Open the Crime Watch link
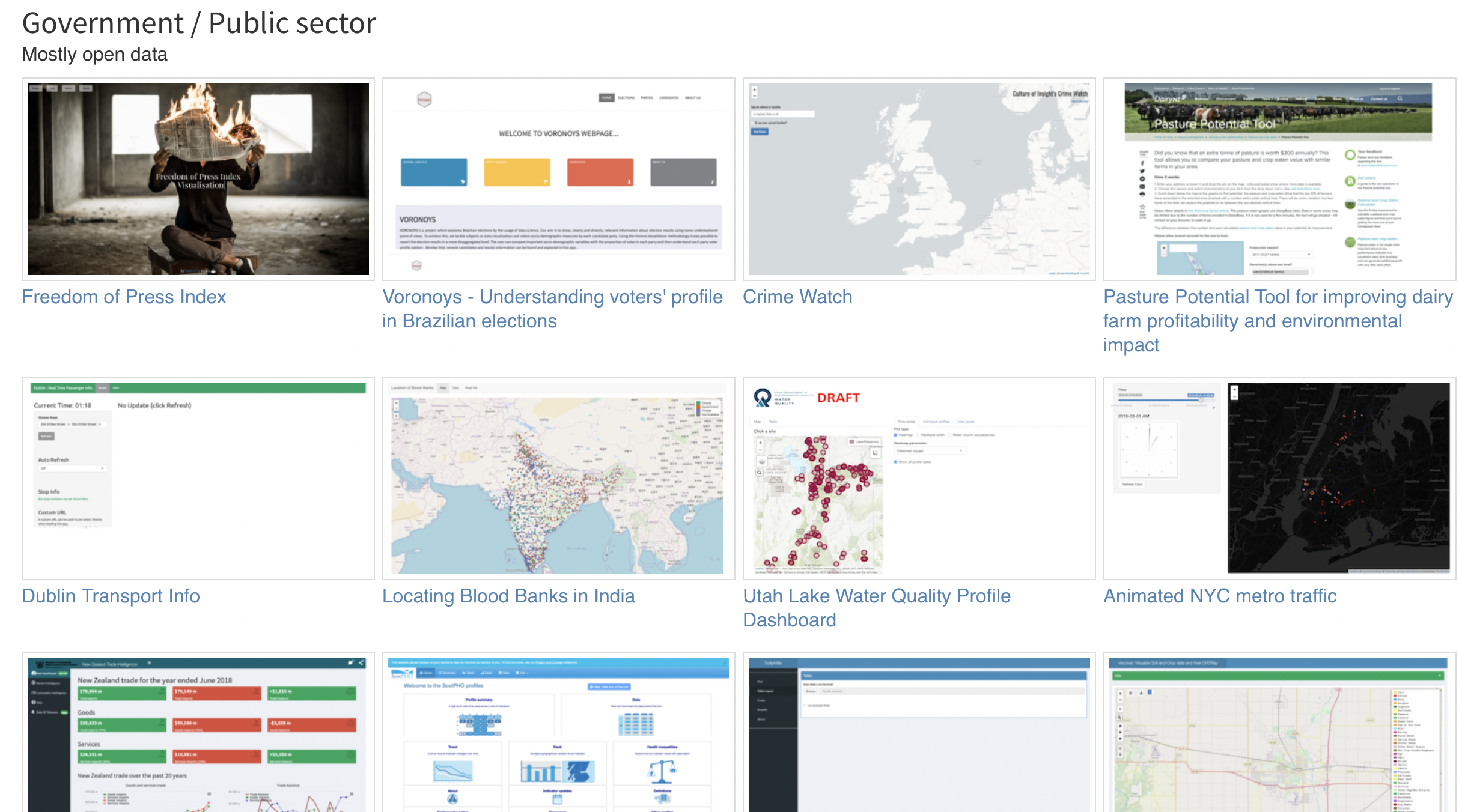The width and height of the screenshot is (1459, 812). 797,297
